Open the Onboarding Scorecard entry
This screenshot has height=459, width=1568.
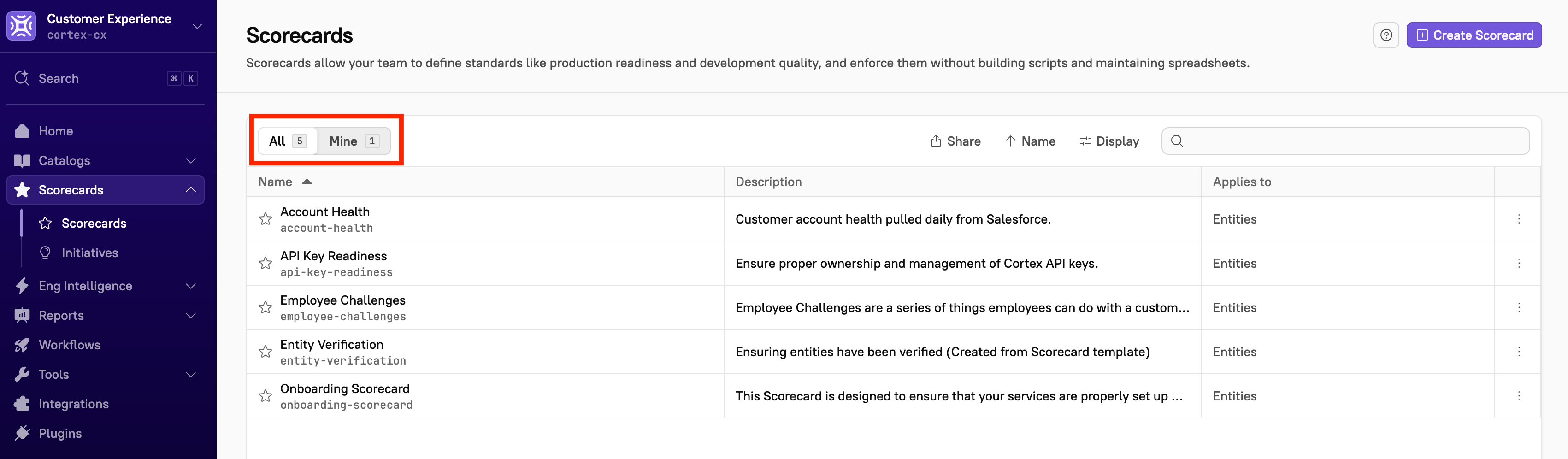pos(344,389)
